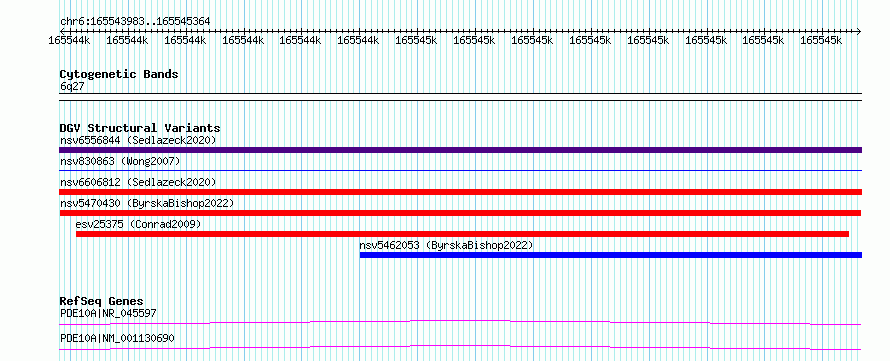Open the nsv830863 (Wong2007) variant label
The height and width of the screenshot is (361, 890).
click(120, 161)
